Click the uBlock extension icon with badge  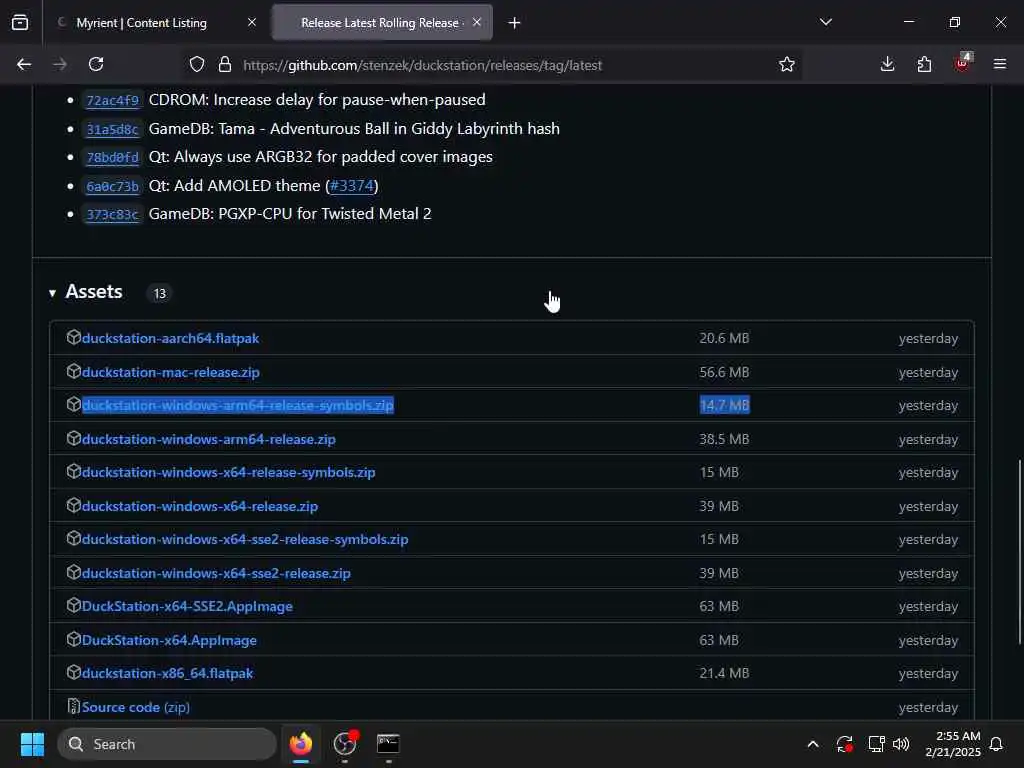pos(963,63)
